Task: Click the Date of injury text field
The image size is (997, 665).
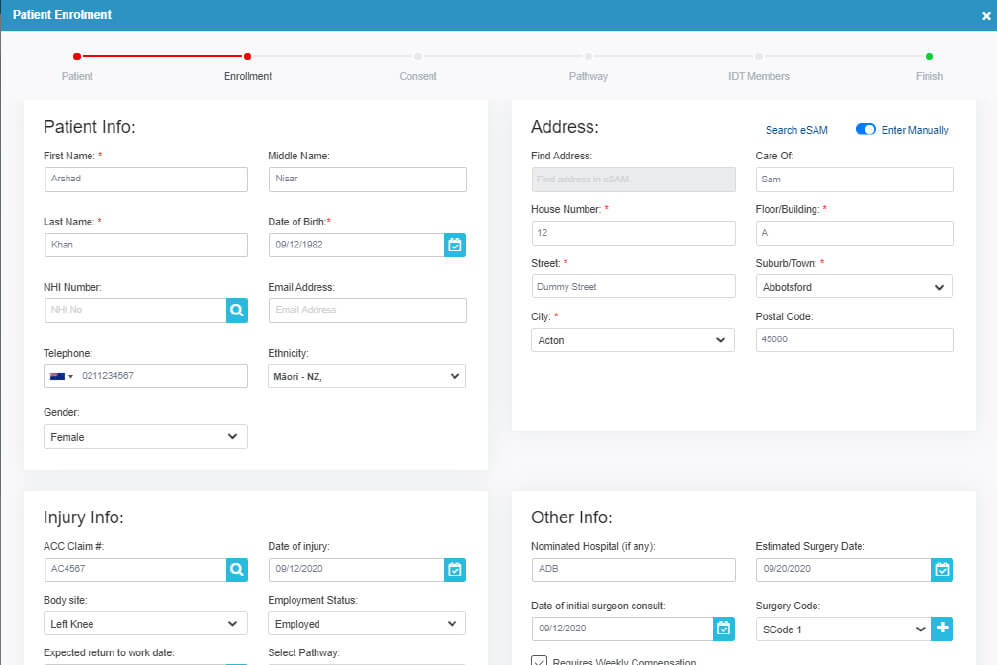Action: click(356, 570)
